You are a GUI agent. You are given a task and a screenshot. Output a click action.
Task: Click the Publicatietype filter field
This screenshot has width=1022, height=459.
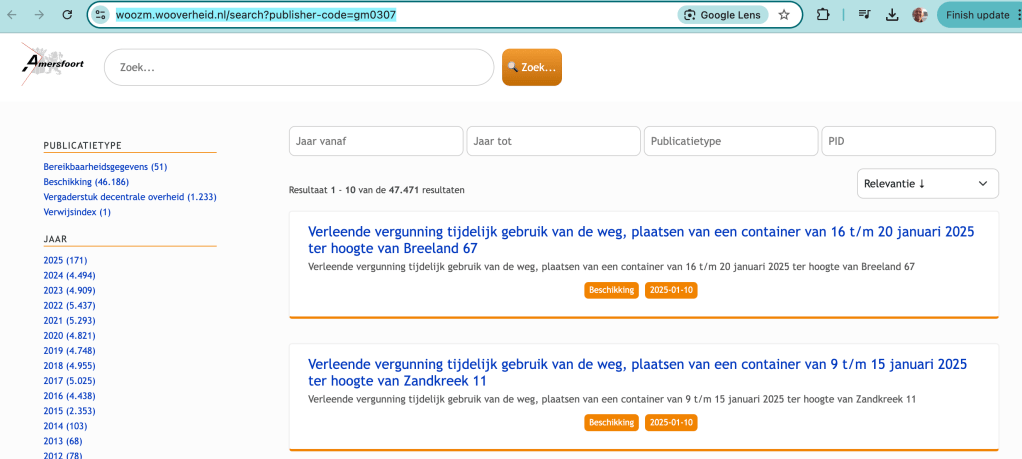click(731, 141)
